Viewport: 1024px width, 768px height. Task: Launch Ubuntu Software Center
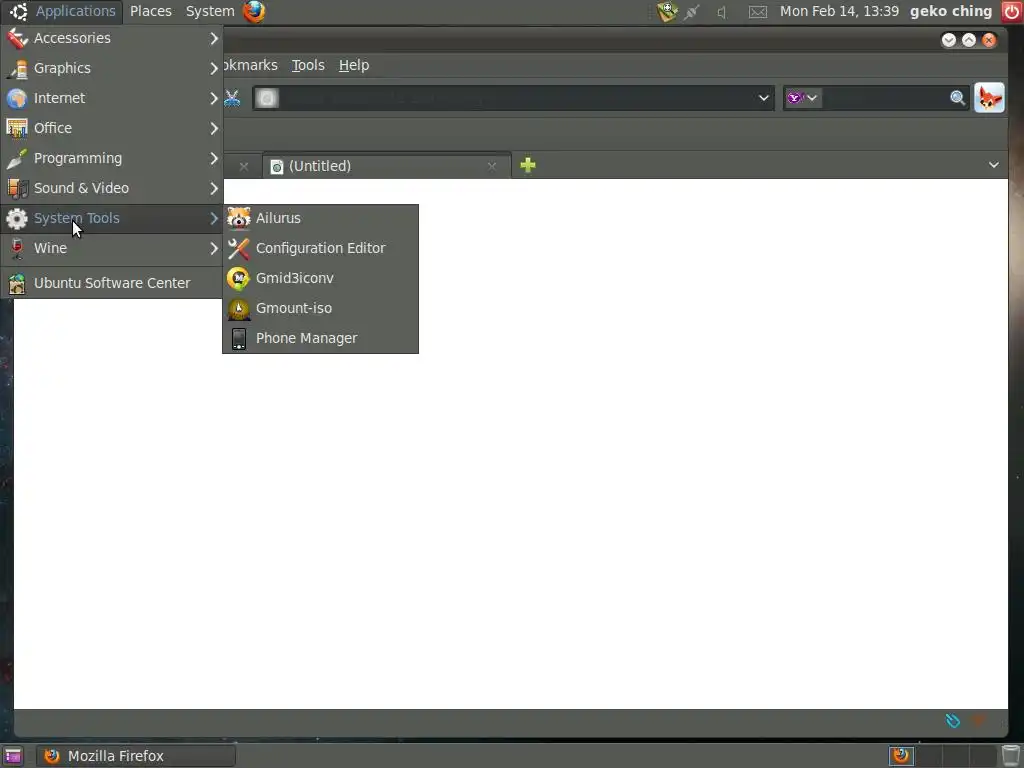click(112, 283)
